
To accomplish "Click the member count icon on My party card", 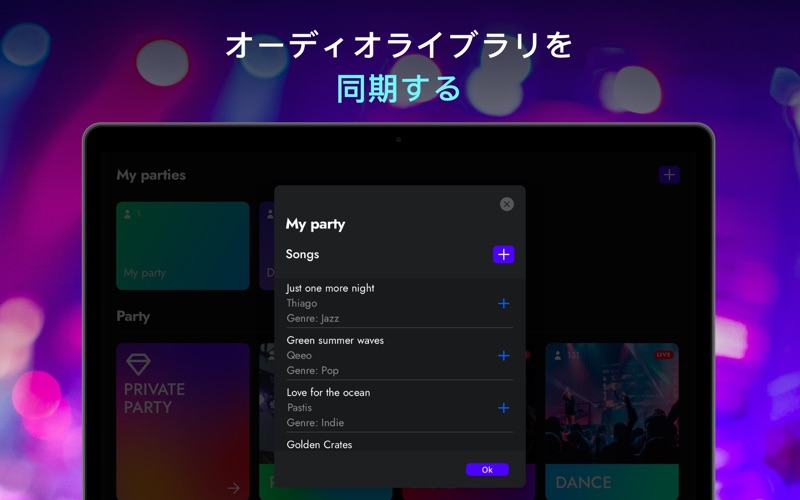I will coord(127,214).
